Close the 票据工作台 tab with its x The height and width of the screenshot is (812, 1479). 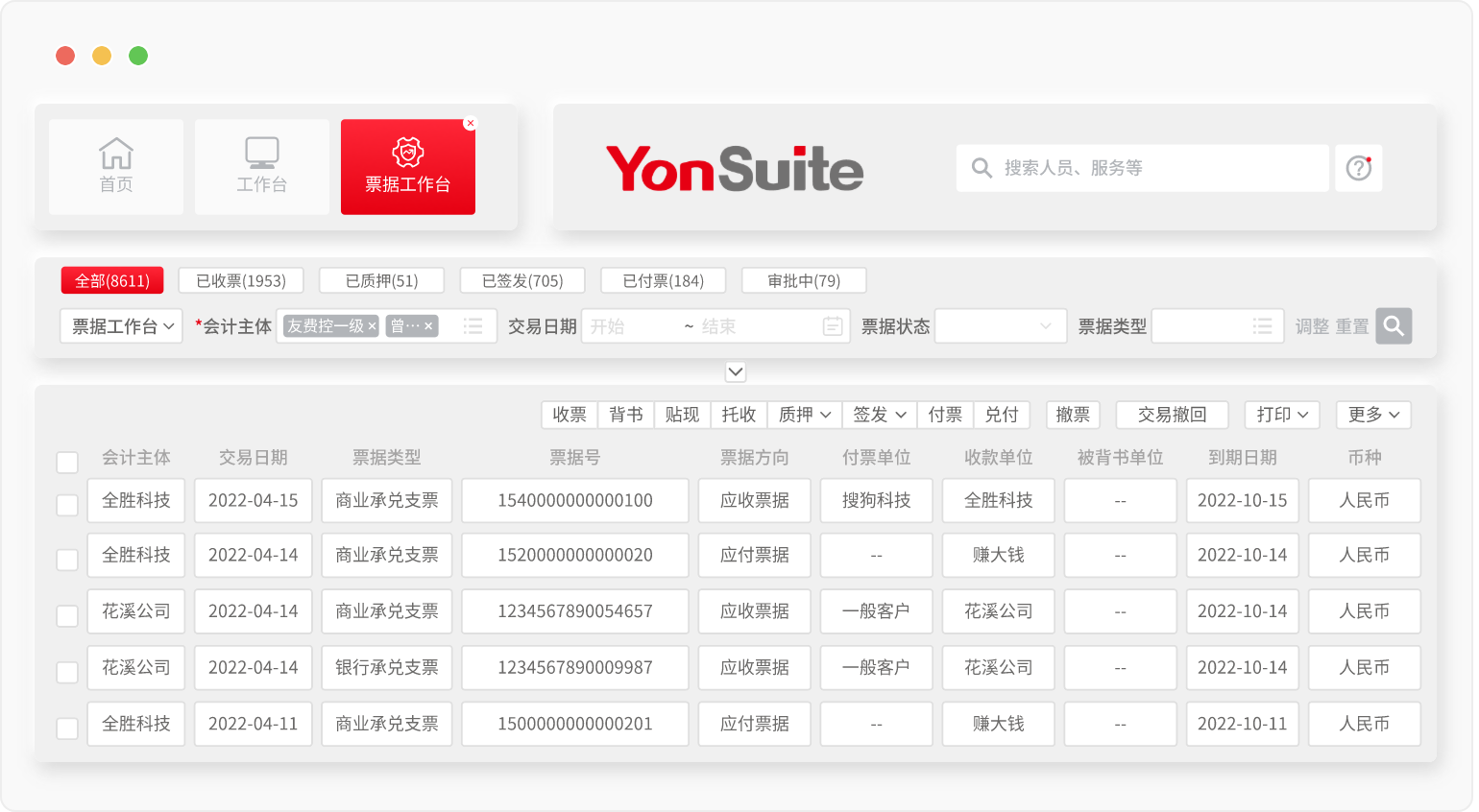470,124
